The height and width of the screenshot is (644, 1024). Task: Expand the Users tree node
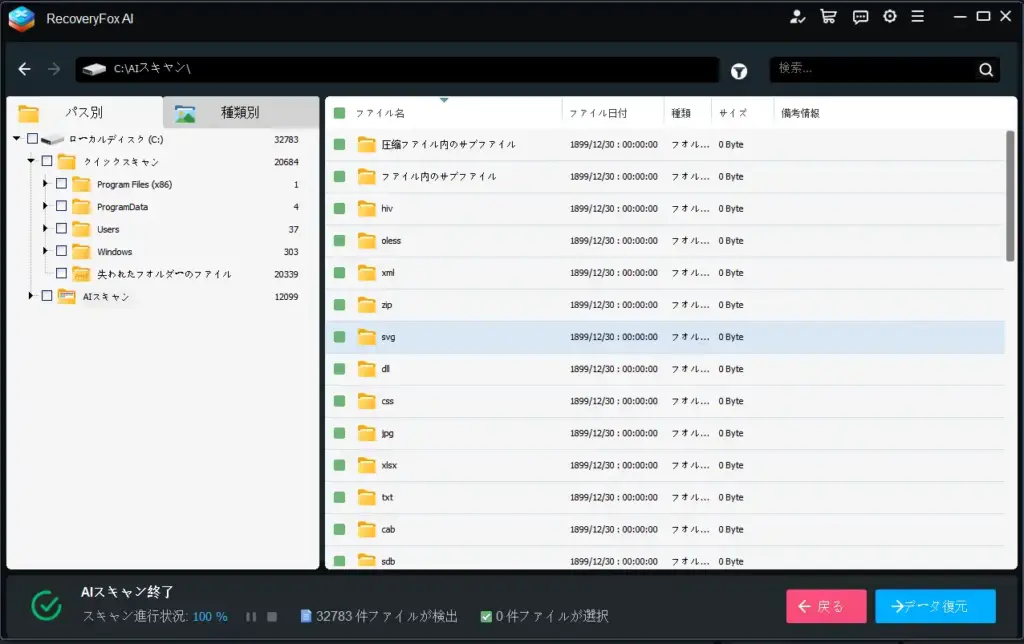[44, 228]
